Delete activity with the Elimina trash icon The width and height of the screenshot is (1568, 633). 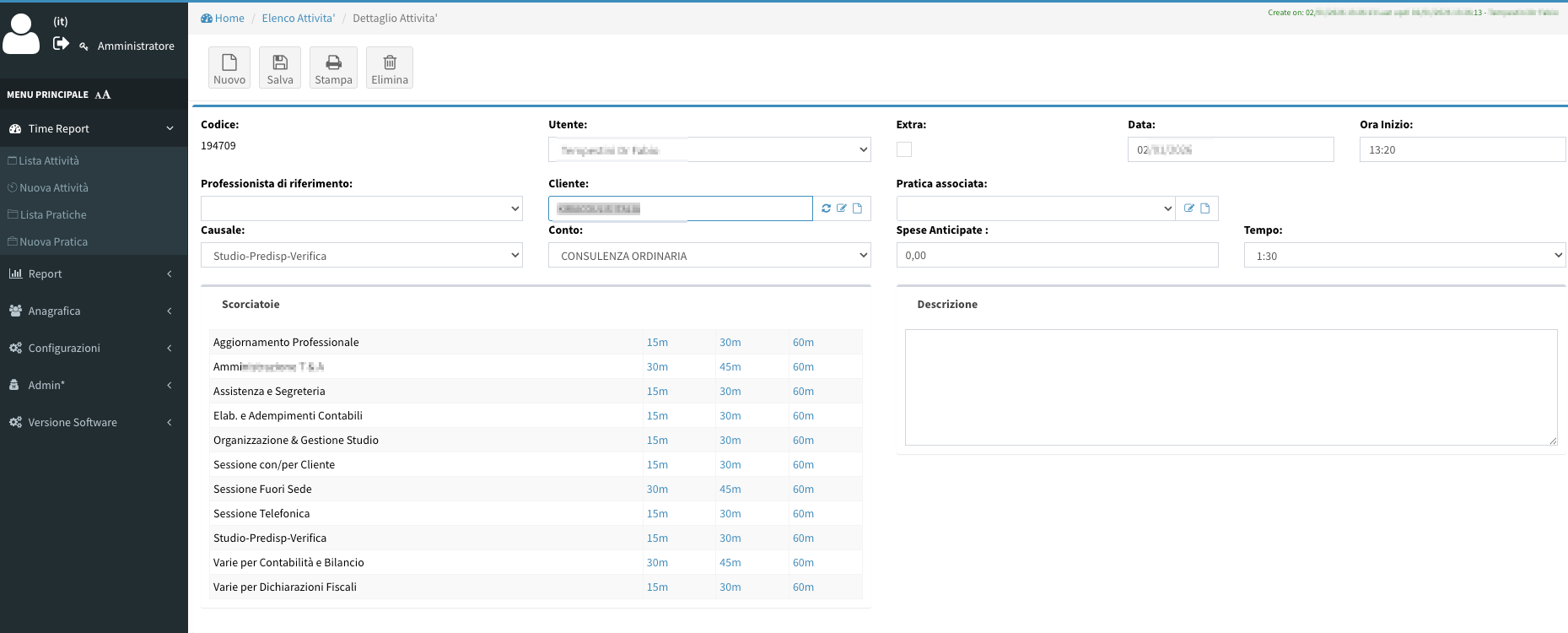click(390, 68)
